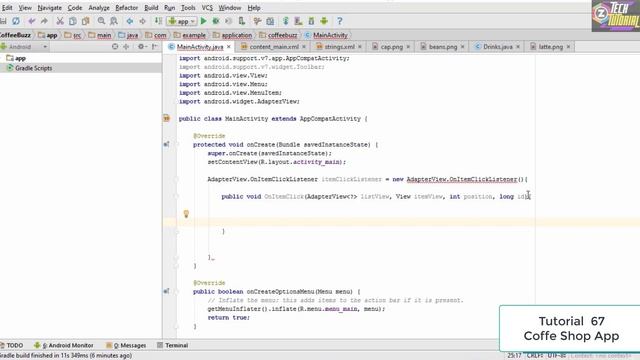The image size is (640, 360).
Task: Hide the Project panel with pin icon
Action: click(x=155, y=47)
